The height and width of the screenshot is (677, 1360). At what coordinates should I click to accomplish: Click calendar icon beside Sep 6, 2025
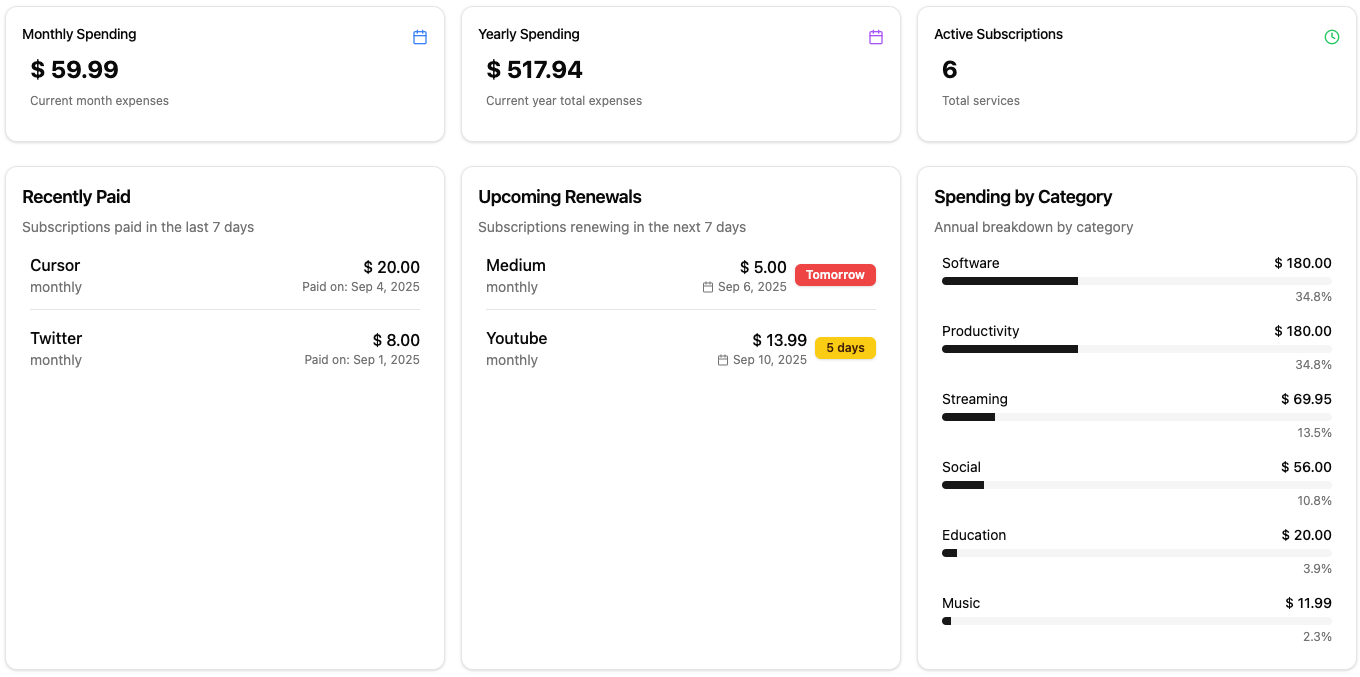click(x=708, y=287)
